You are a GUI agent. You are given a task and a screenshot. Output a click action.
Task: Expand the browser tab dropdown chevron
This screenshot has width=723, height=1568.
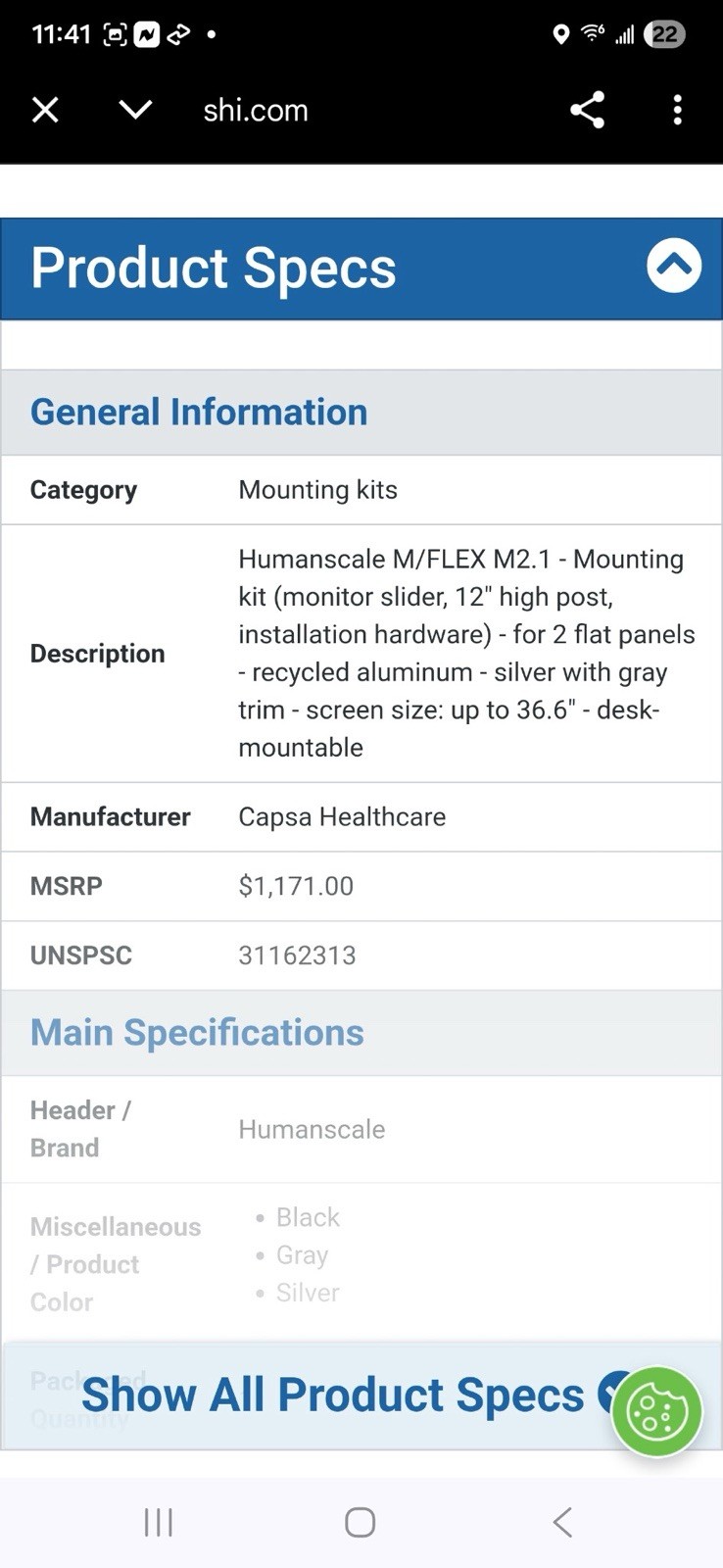(135, 110)
